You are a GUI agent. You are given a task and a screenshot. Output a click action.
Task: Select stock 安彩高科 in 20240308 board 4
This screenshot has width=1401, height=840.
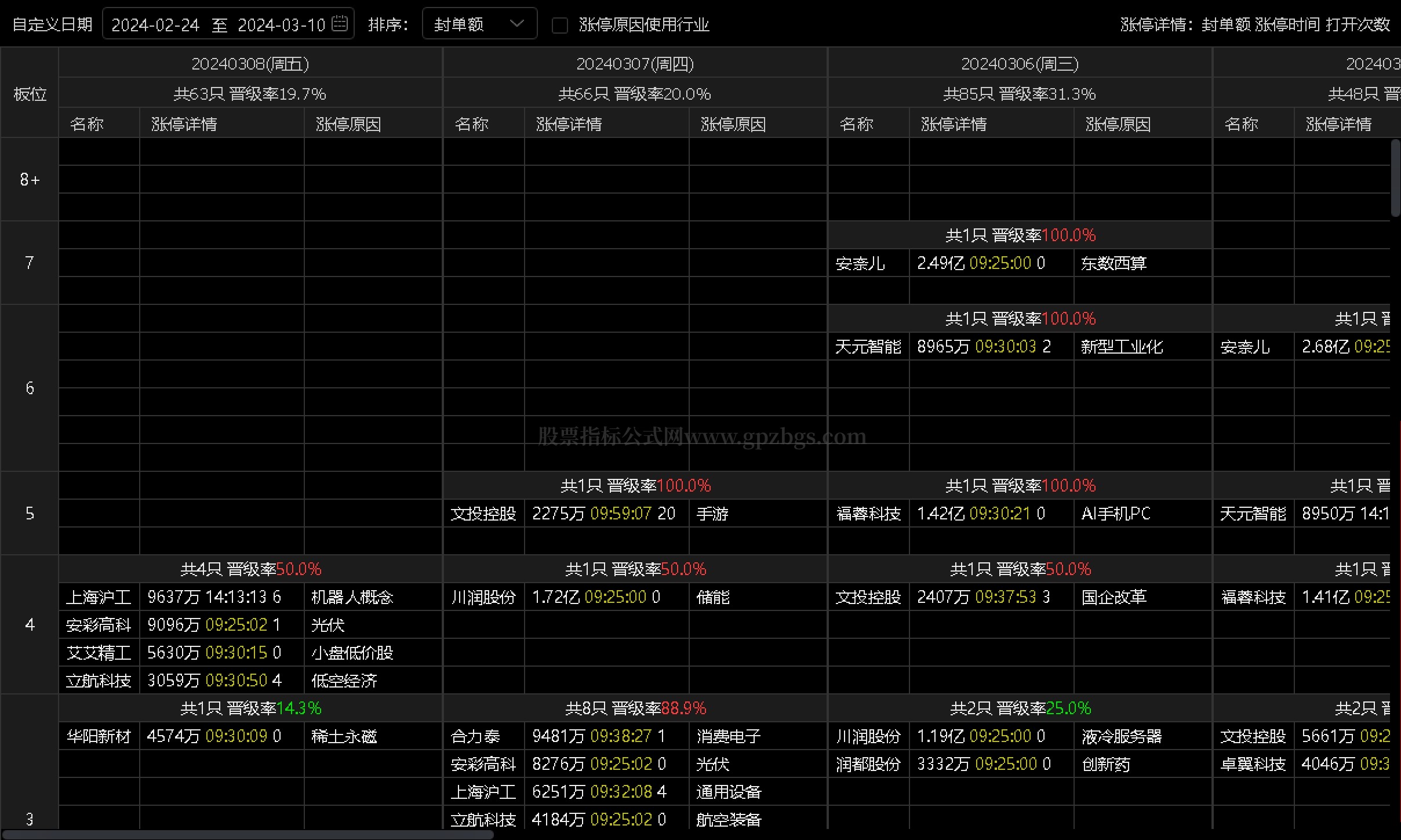pyautogui.click(x=99, y=625)
